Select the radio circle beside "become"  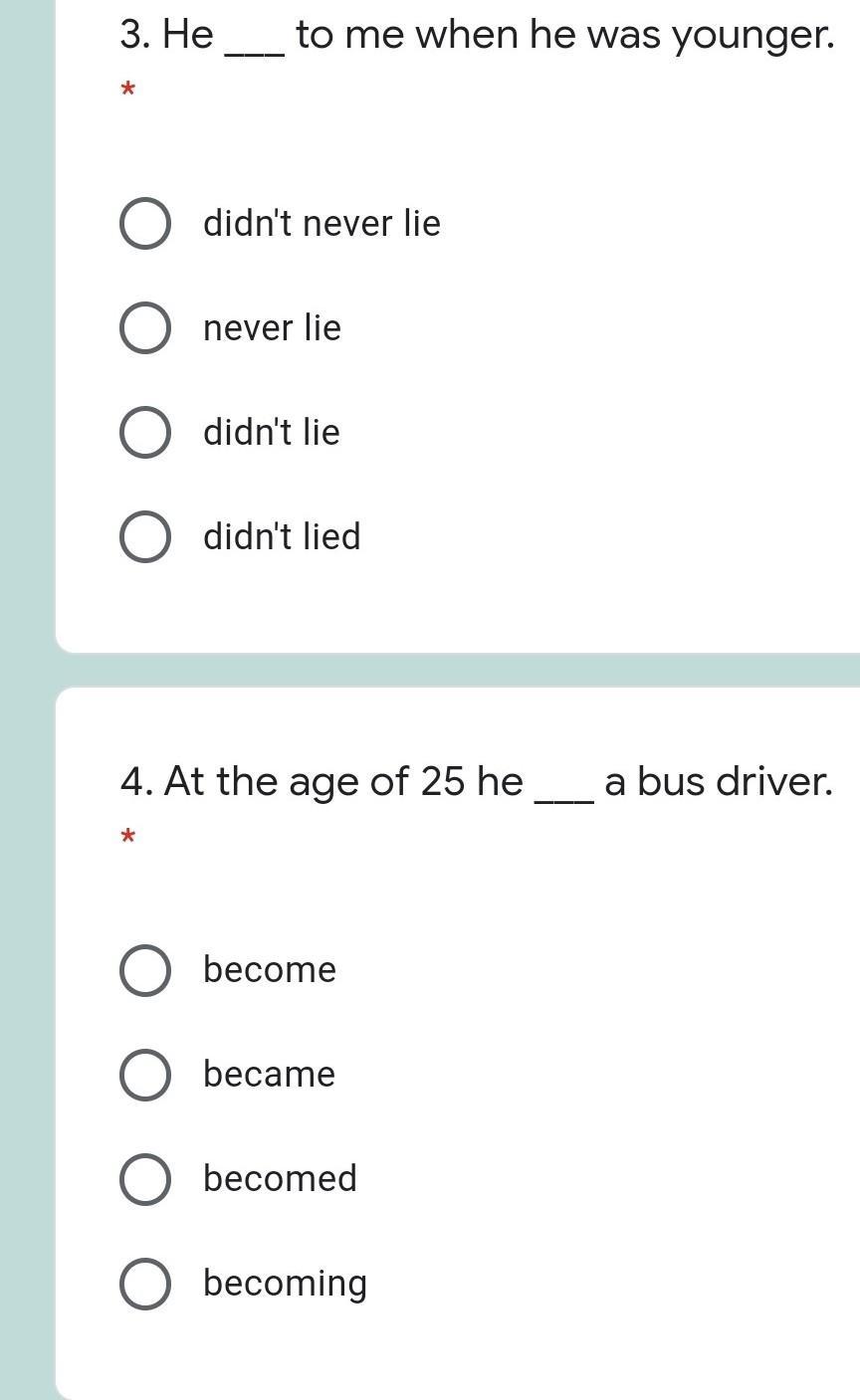(144, 970)
